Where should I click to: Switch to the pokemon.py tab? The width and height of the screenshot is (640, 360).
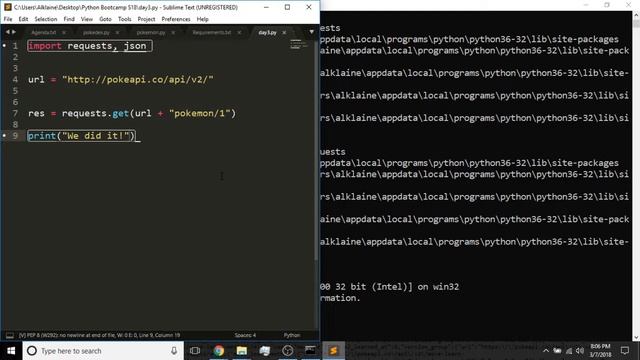click(151, 32)
